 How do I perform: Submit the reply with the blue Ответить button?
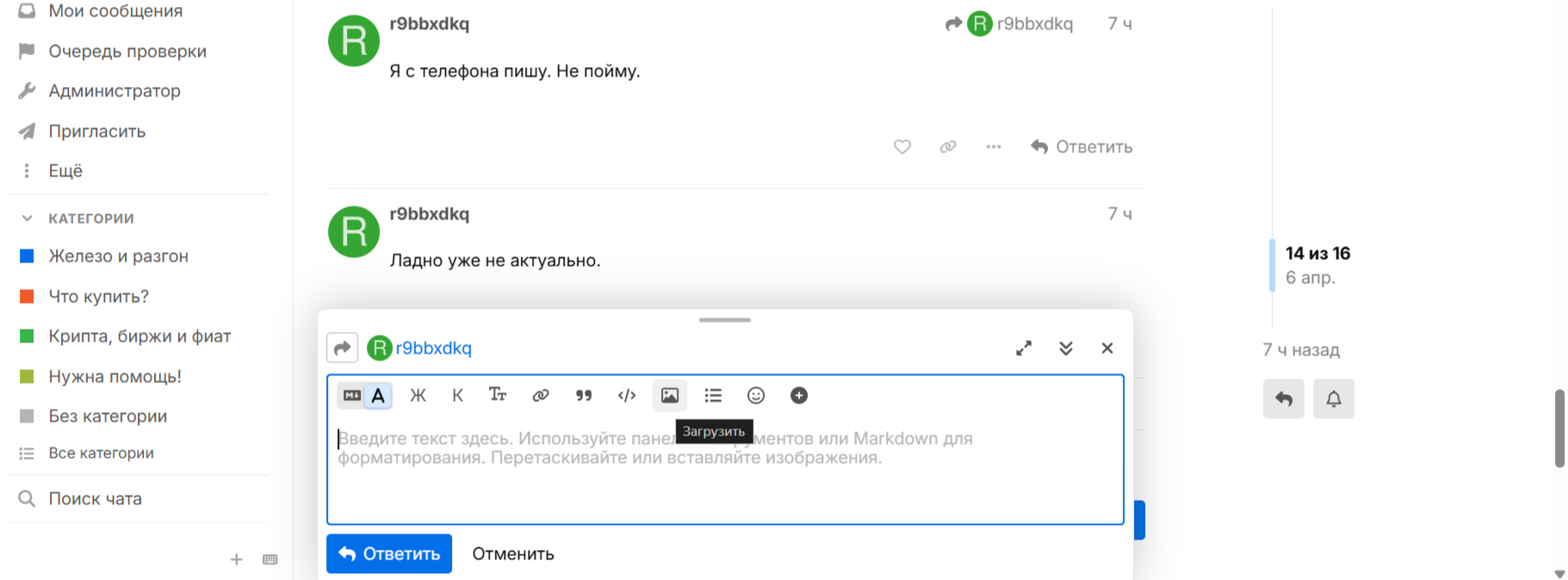click(389, 554)
